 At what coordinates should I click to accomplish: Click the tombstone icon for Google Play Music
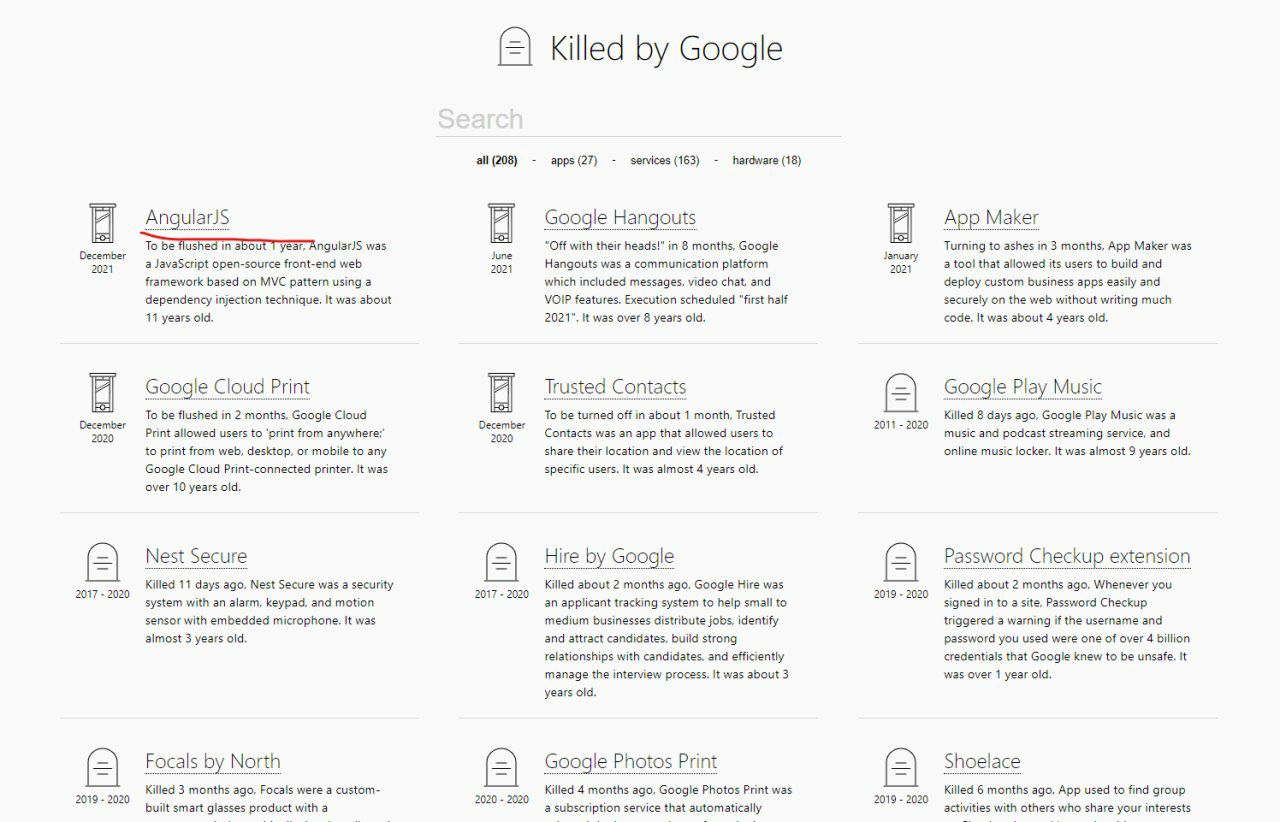901,393
